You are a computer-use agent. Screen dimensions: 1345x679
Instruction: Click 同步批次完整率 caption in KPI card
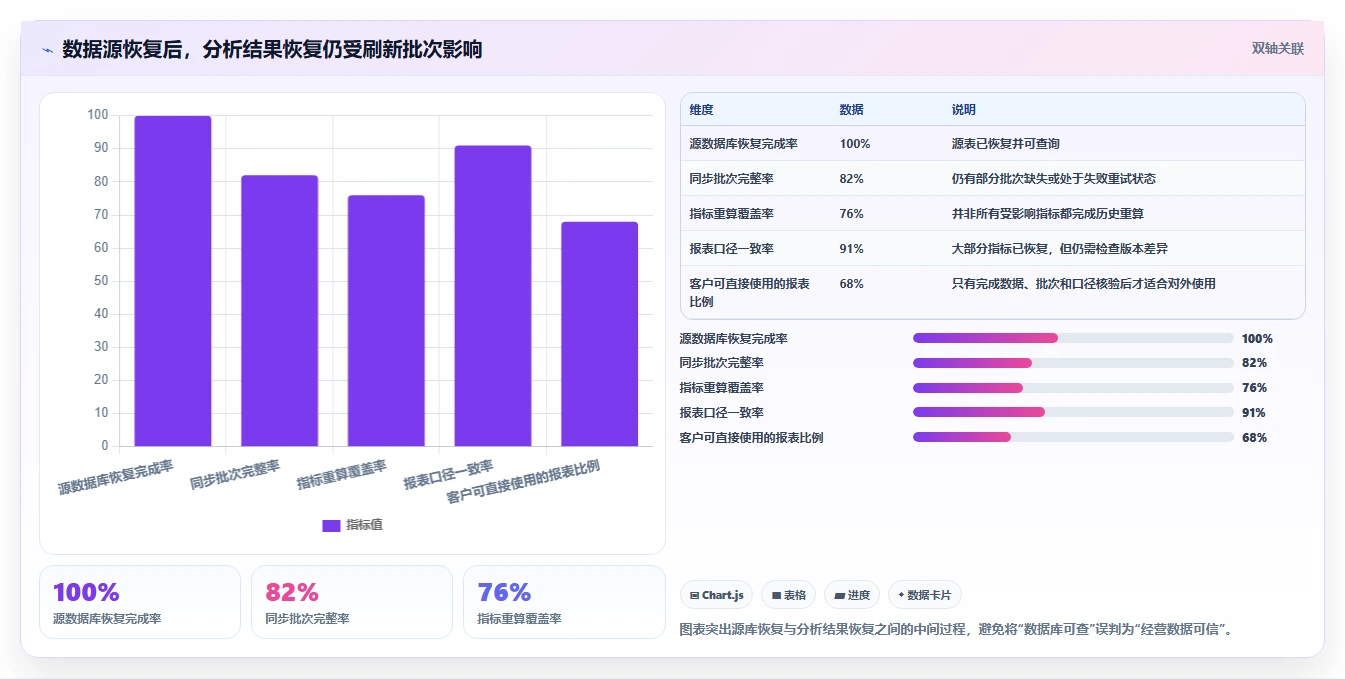307,619
